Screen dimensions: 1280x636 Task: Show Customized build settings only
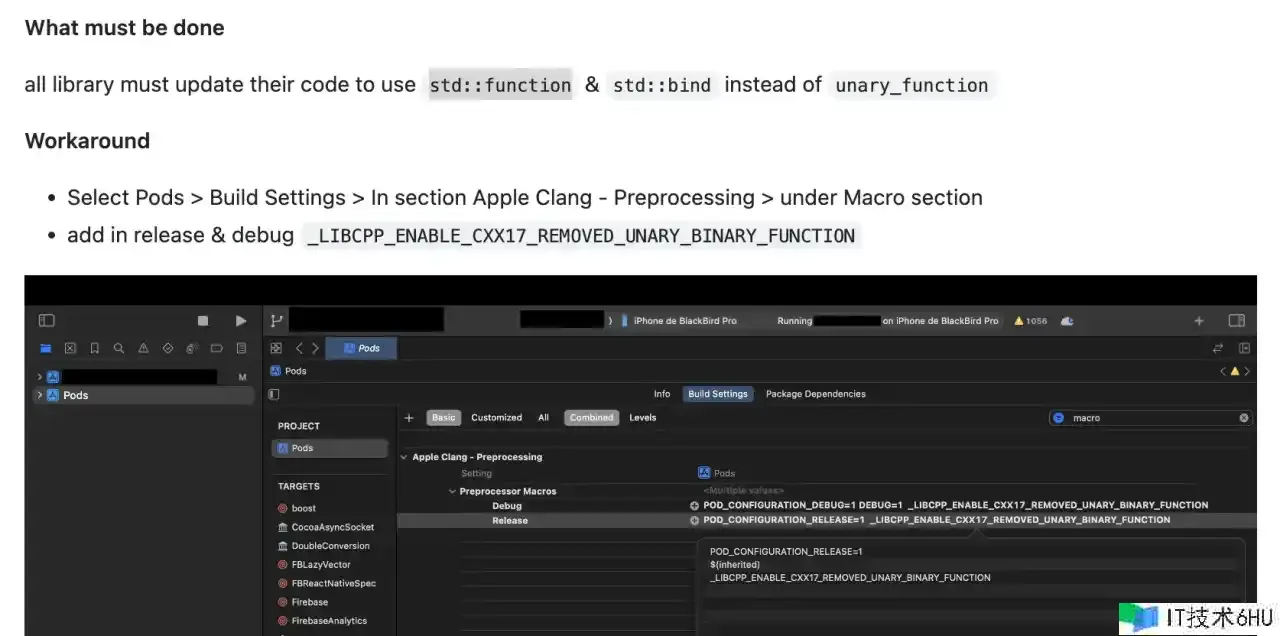[496, 418]
